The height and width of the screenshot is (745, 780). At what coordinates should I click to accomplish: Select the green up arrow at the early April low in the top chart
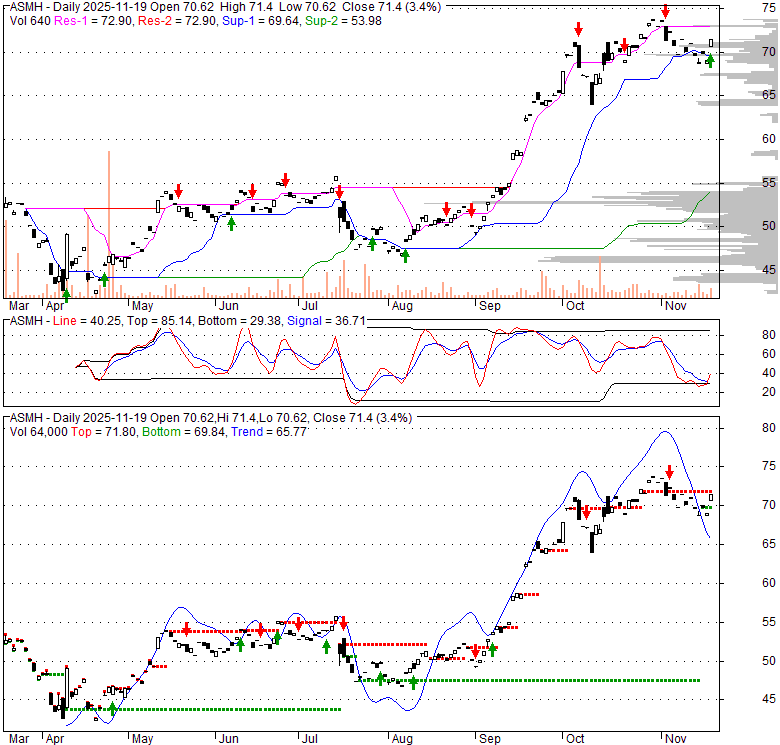(66, 294)
